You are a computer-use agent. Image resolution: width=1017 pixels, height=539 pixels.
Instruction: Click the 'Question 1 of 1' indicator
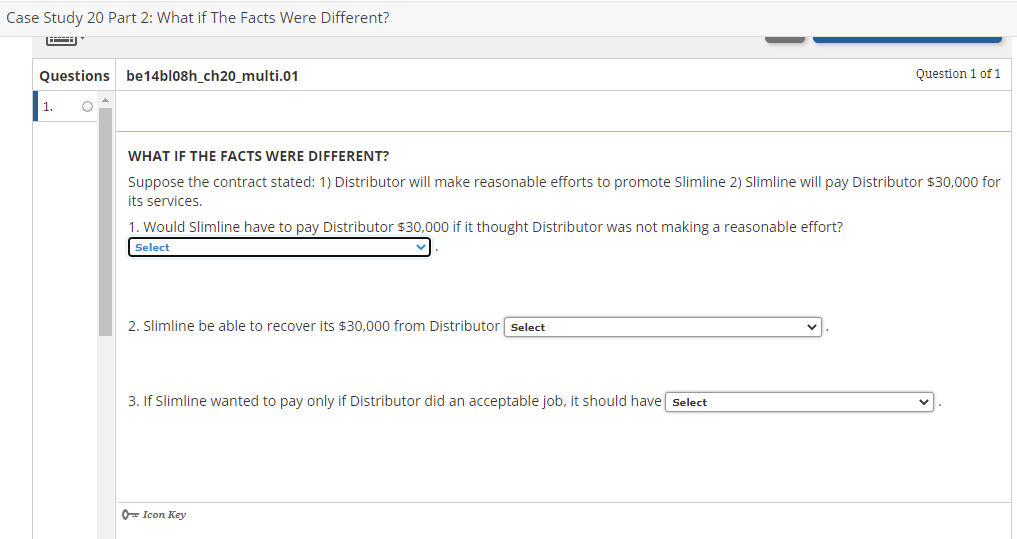point(957,74)
